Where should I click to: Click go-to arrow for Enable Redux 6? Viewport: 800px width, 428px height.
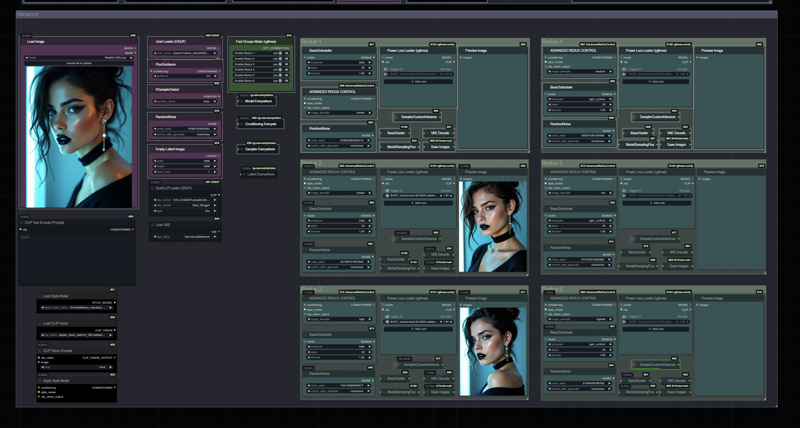coord(287,81)
